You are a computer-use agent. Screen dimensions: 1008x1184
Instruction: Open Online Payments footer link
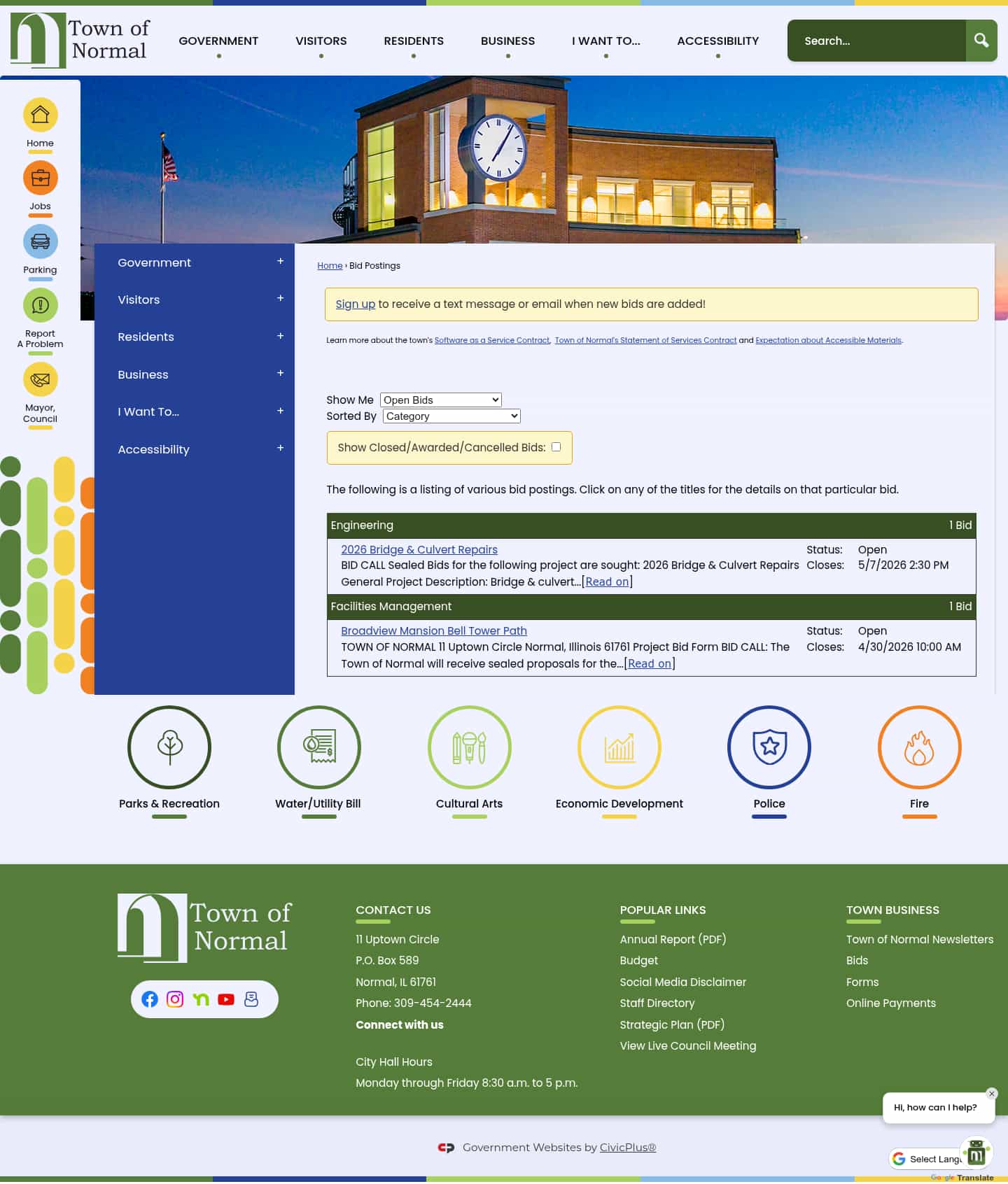(891, 1003)
